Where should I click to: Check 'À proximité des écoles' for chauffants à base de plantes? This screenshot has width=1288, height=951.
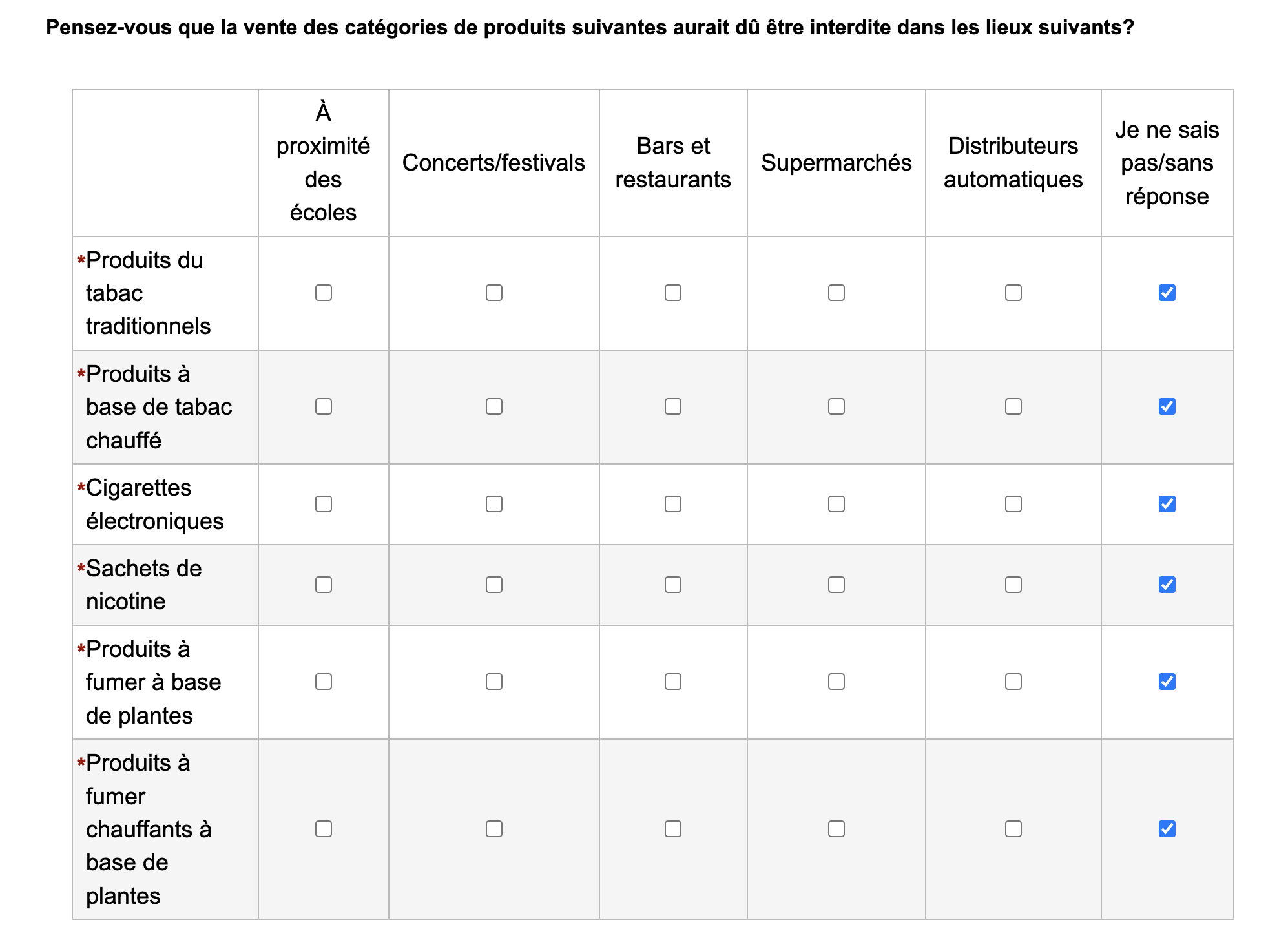324,829
